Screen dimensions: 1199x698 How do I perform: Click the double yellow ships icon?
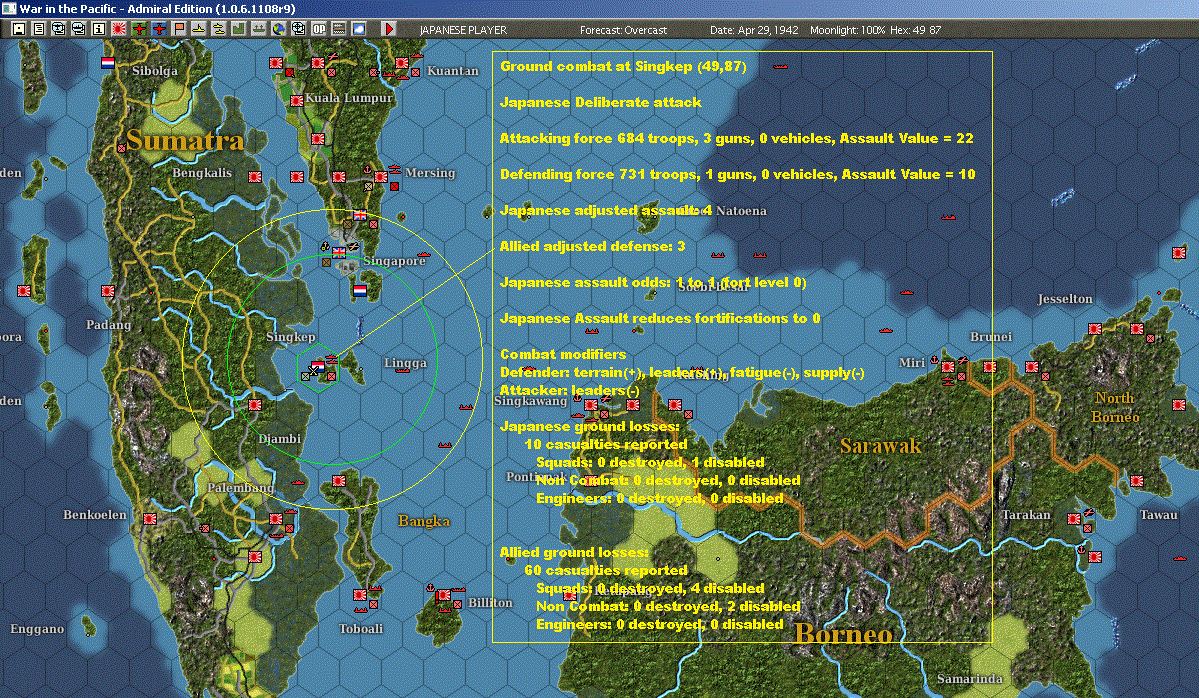[219, 29]
